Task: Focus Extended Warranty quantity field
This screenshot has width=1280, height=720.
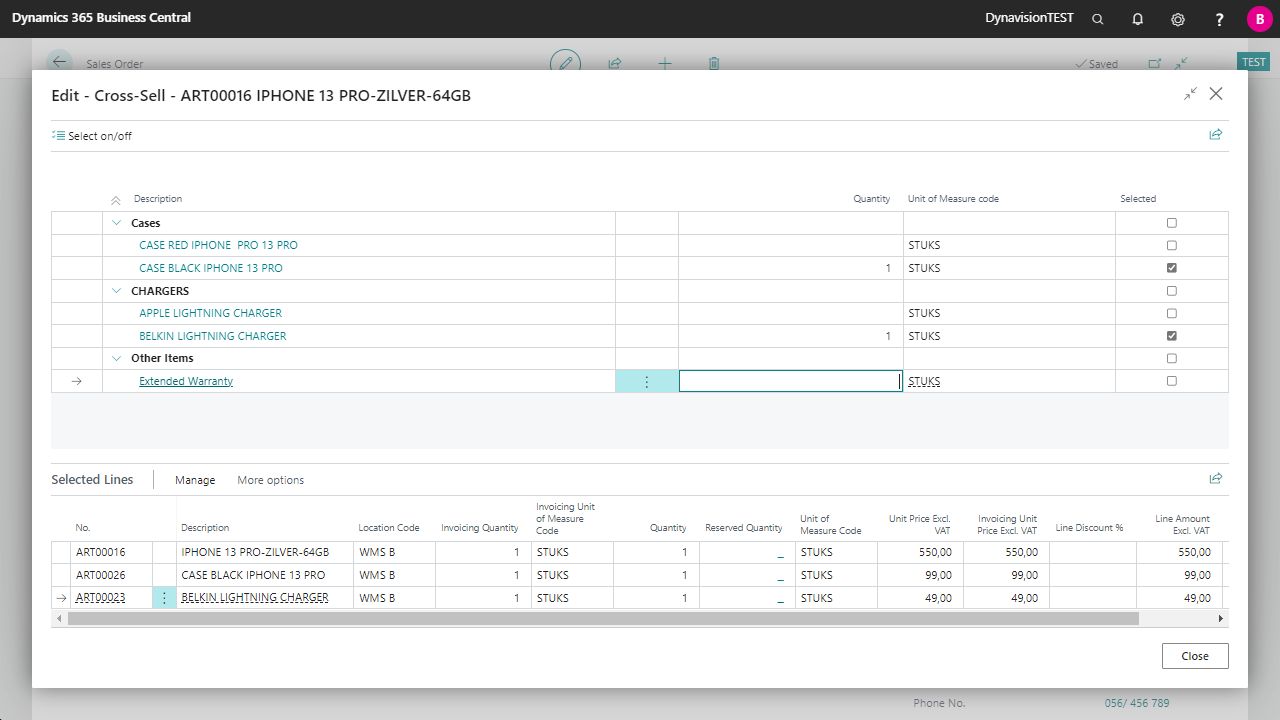Action: [790, 381]
